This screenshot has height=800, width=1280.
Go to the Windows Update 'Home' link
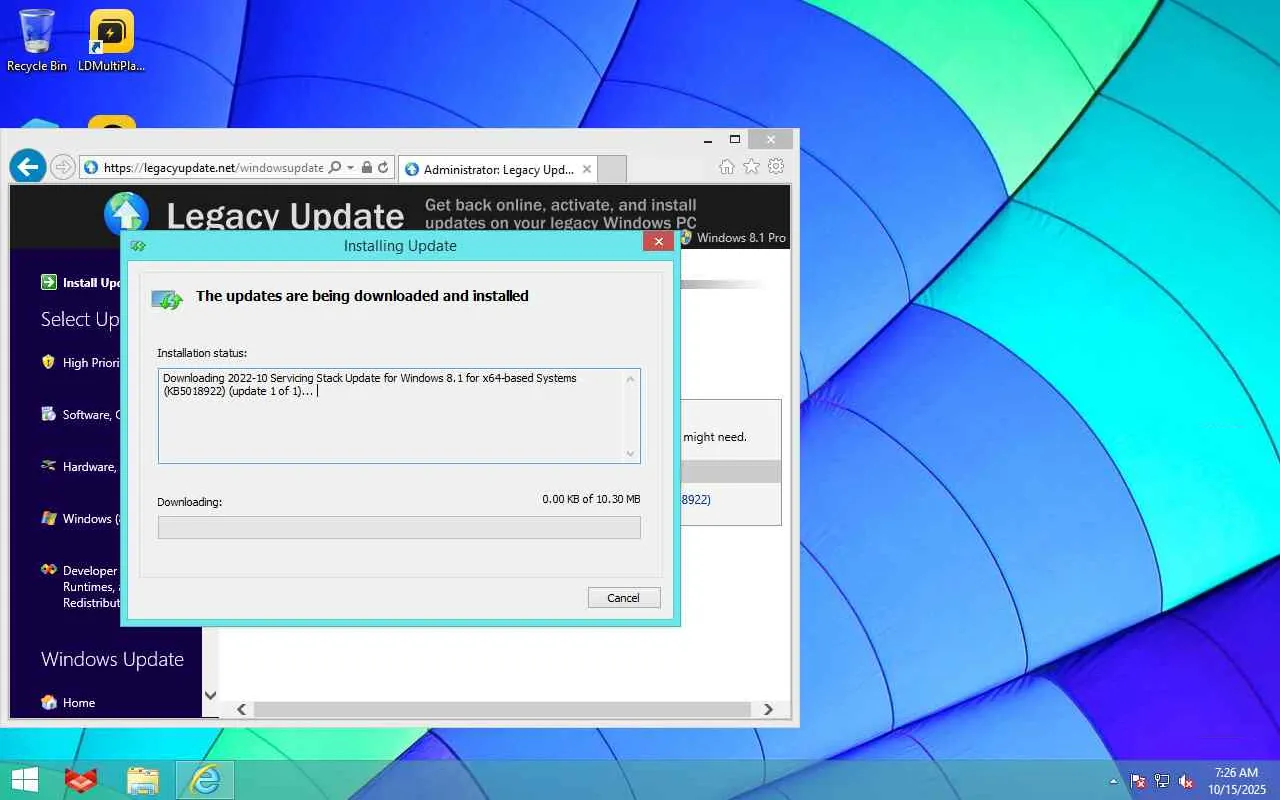pos(79,702)
